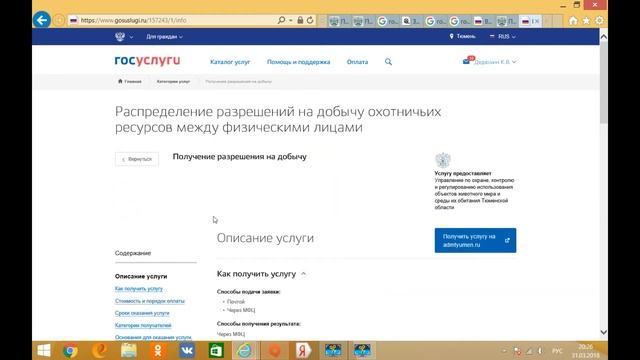
Task: Open the Odnoklassniki taskbar icon
Action: pyautogui.click(x=158, y=351)
